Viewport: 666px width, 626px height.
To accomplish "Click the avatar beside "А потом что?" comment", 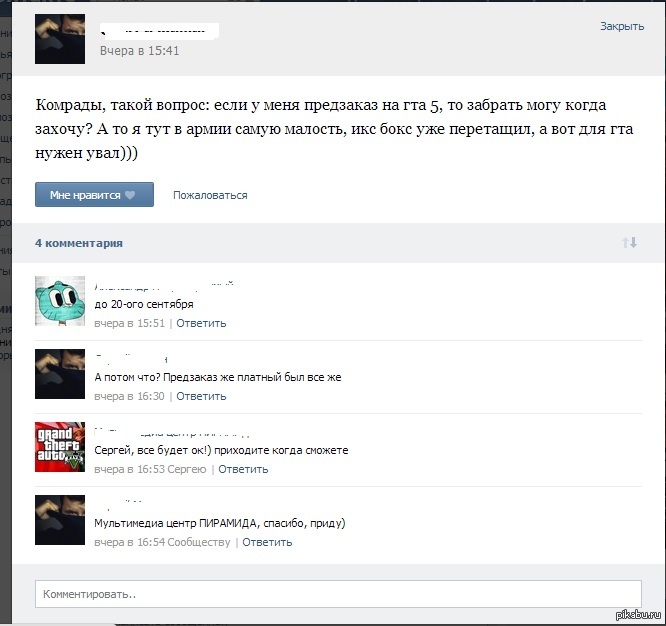I will 60,374.
